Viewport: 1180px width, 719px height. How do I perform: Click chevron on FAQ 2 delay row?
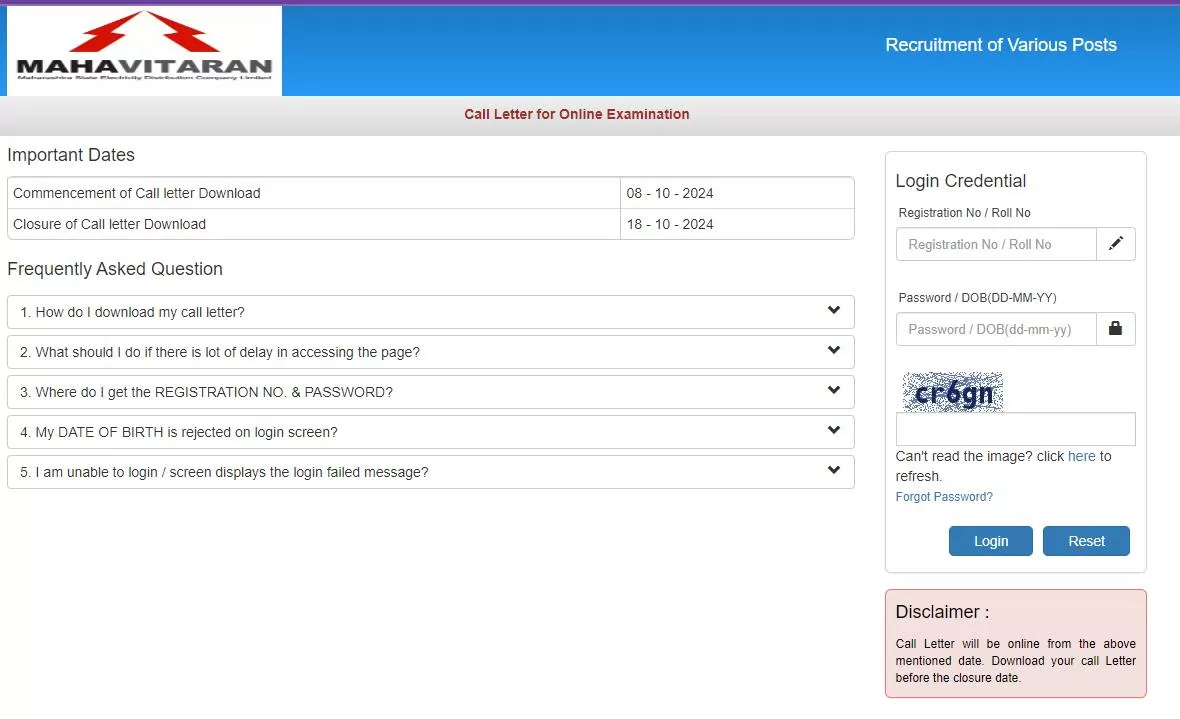[833, 350]
